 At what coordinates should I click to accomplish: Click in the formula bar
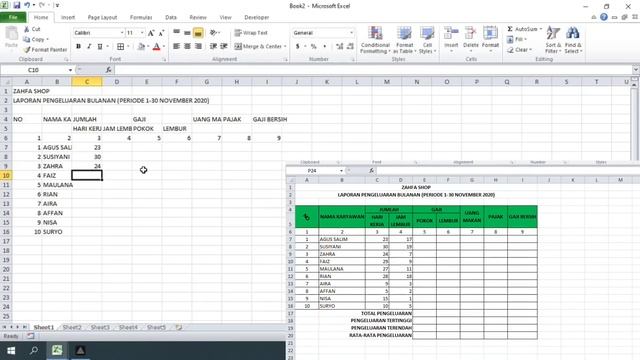pos(373,70)
